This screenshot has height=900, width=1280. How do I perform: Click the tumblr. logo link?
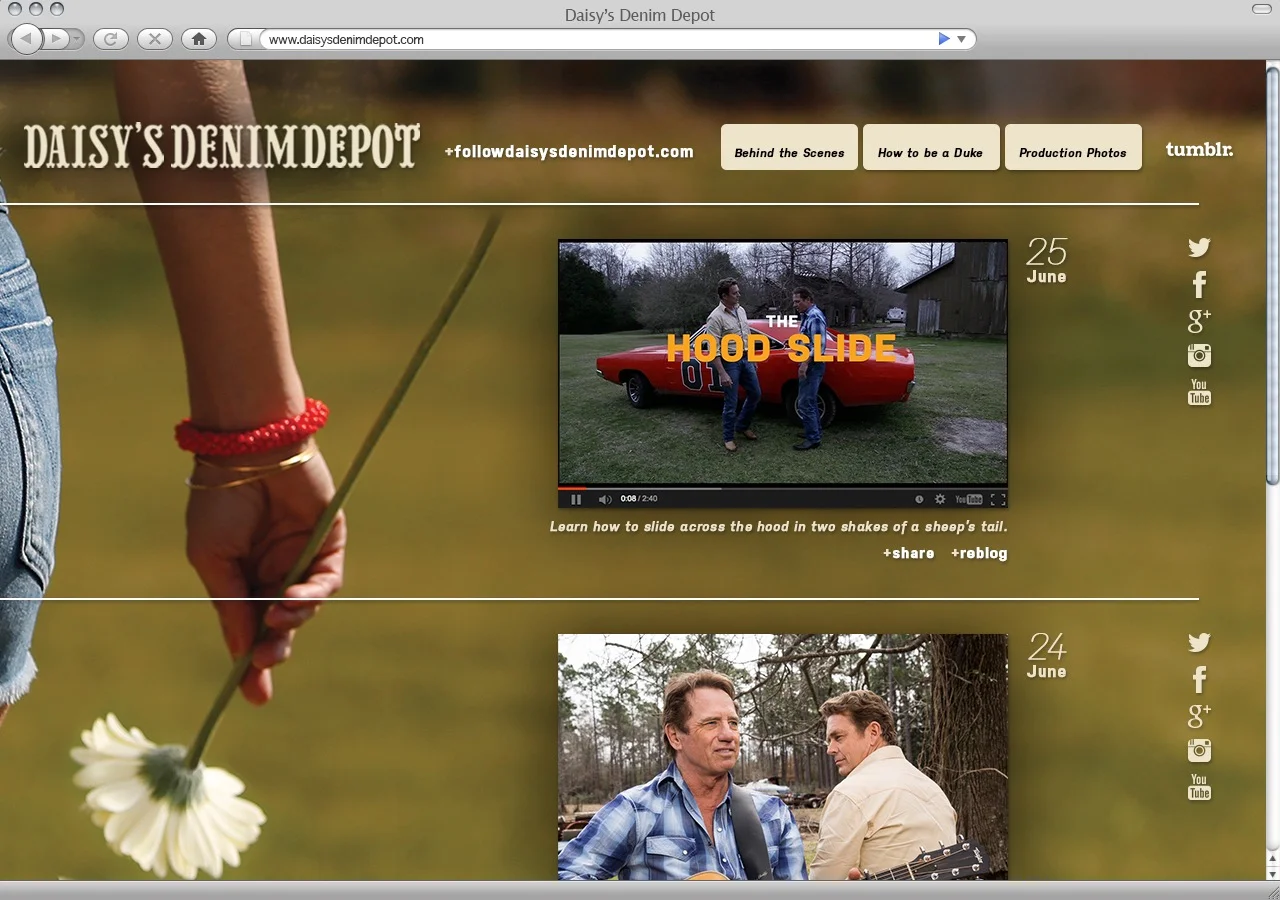[1199, 149]
